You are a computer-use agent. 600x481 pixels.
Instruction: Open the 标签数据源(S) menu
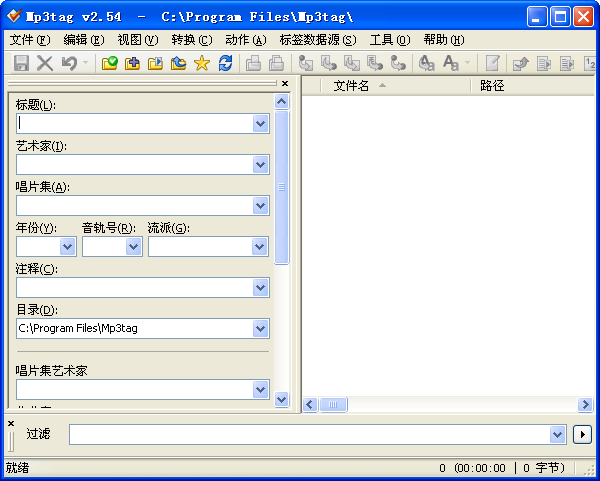point(318,40)
